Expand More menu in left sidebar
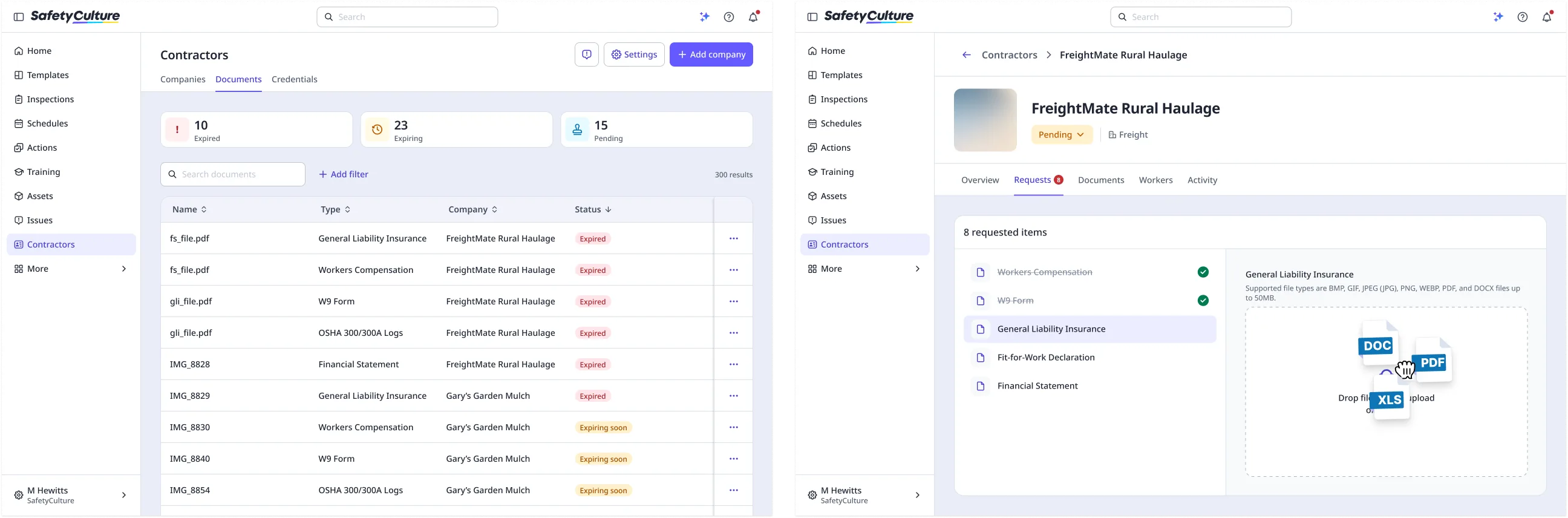The image size is (1568, 518). tap(71, 269)
